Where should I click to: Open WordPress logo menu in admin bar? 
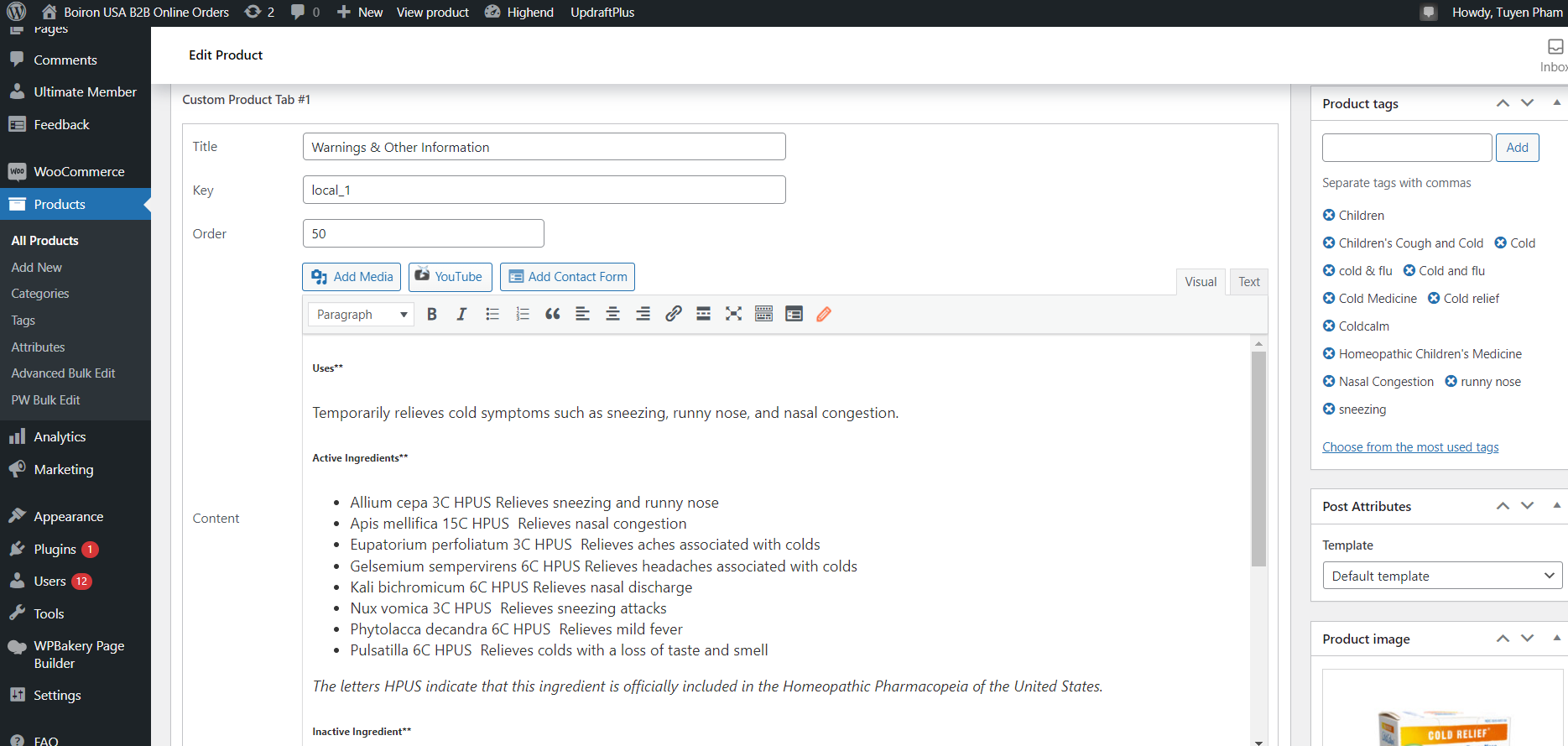(x=16, y=13)
